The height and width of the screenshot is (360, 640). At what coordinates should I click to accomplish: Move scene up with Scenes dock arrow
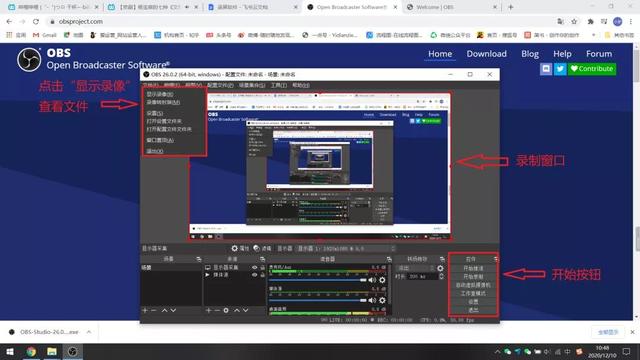coord(164,311)
